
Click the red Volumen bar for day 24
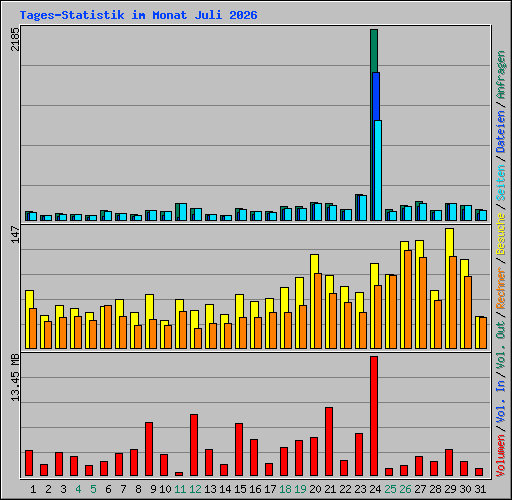coord(374,416)
